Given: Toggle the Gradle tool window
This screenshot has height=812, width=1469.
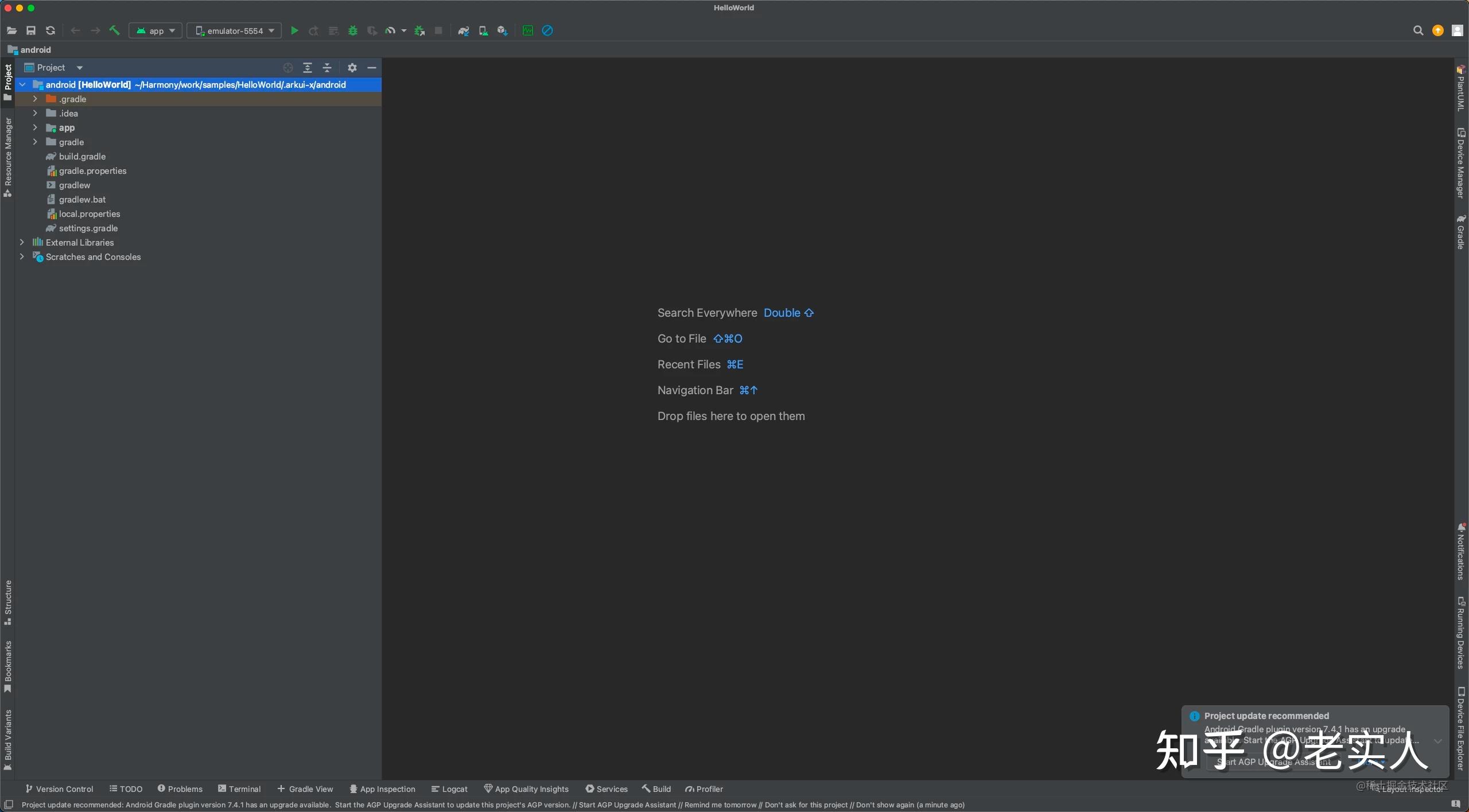Looking at the screenshot, I should tap(1460, 231).
